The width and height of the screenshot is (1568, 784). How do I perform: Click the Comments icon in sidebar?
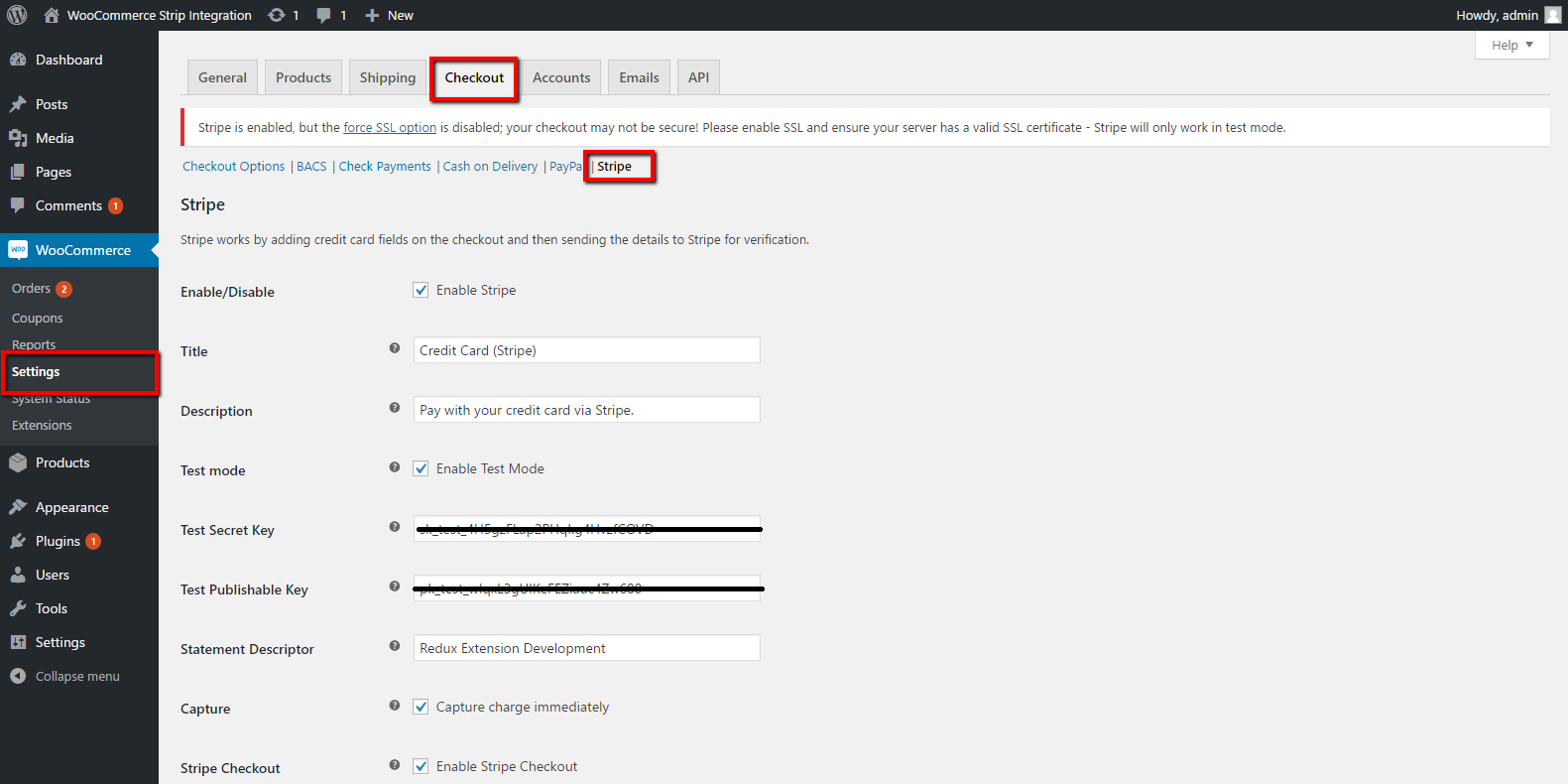click(x=18, y=205)
